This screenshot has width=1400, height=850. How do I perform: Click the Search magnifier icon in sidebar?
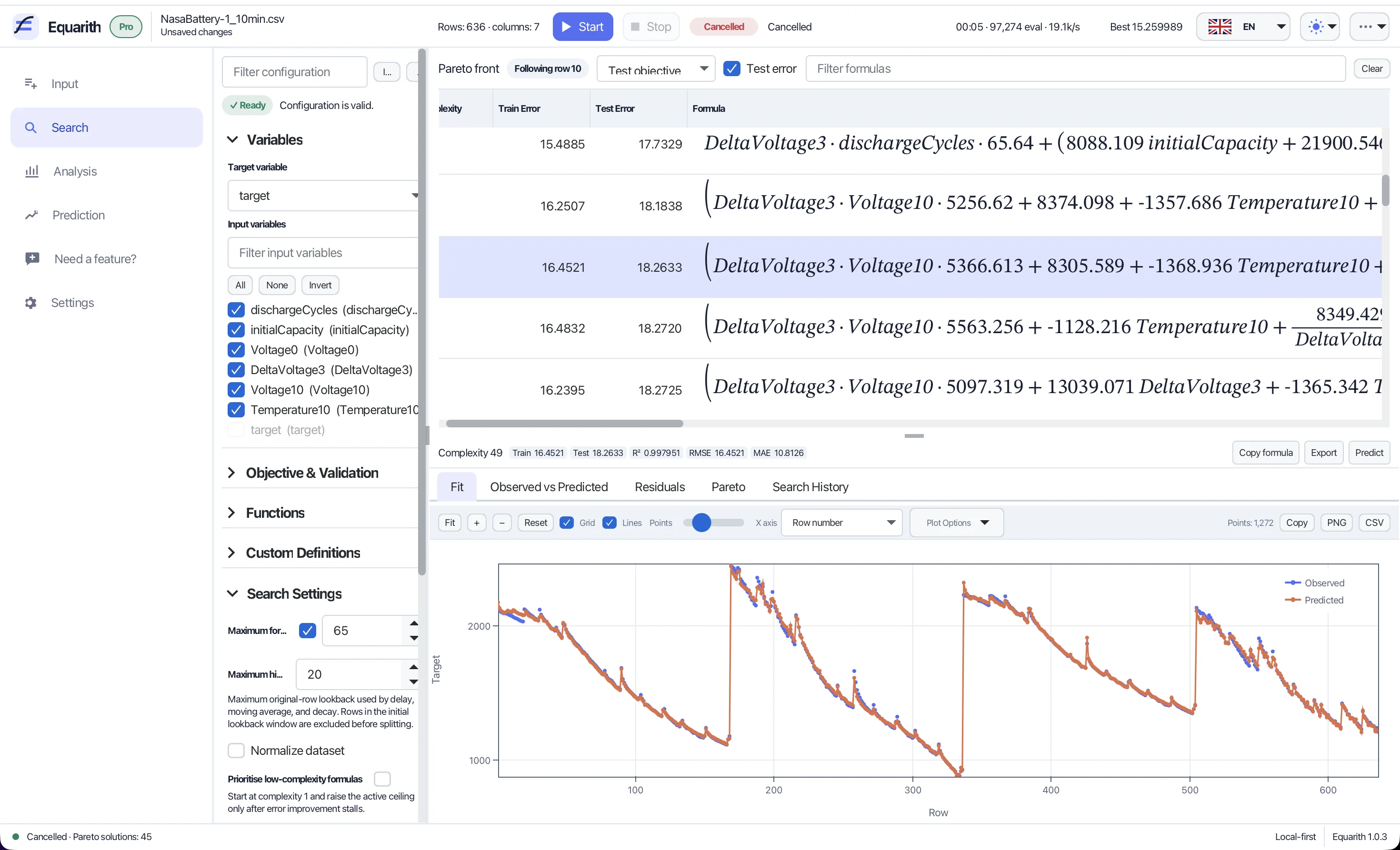(30, 127)
